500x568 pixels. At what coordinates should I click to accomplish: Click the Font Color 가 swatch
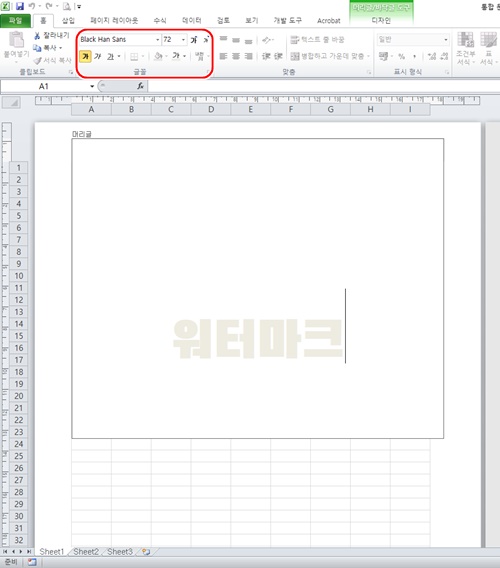176,56
